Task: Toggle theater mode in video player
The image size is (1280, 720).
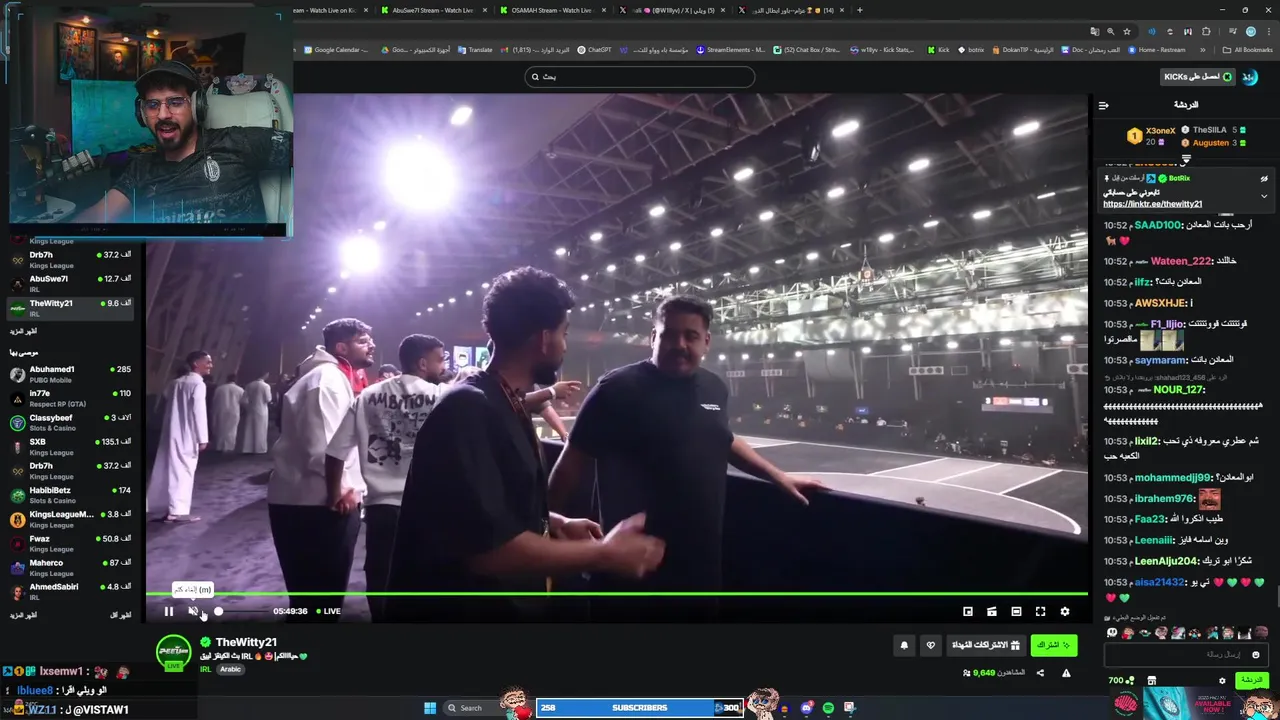Action: click(x=1016, y=611)
